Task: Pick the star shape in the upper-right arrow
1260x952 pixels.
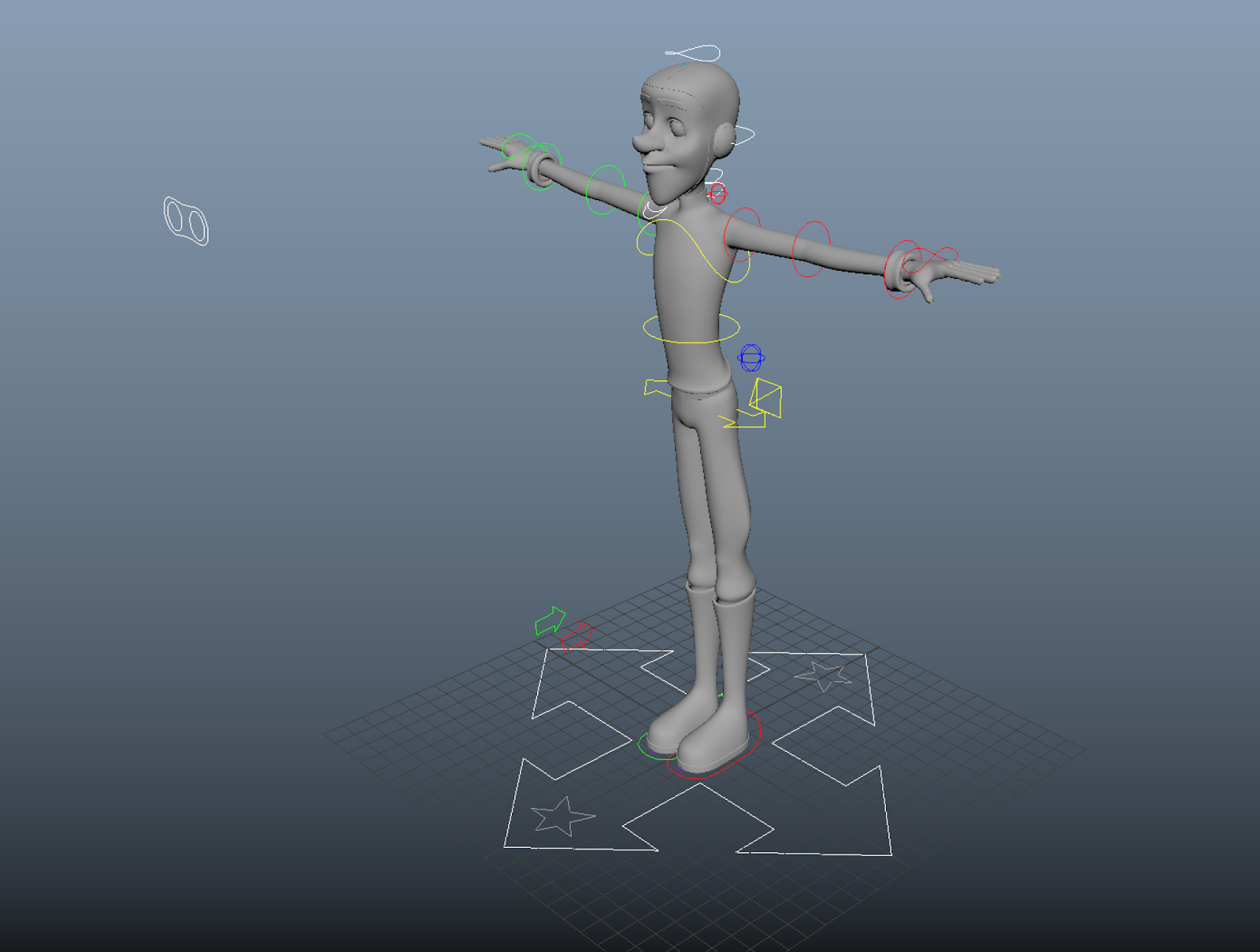Action: [823, 675]
